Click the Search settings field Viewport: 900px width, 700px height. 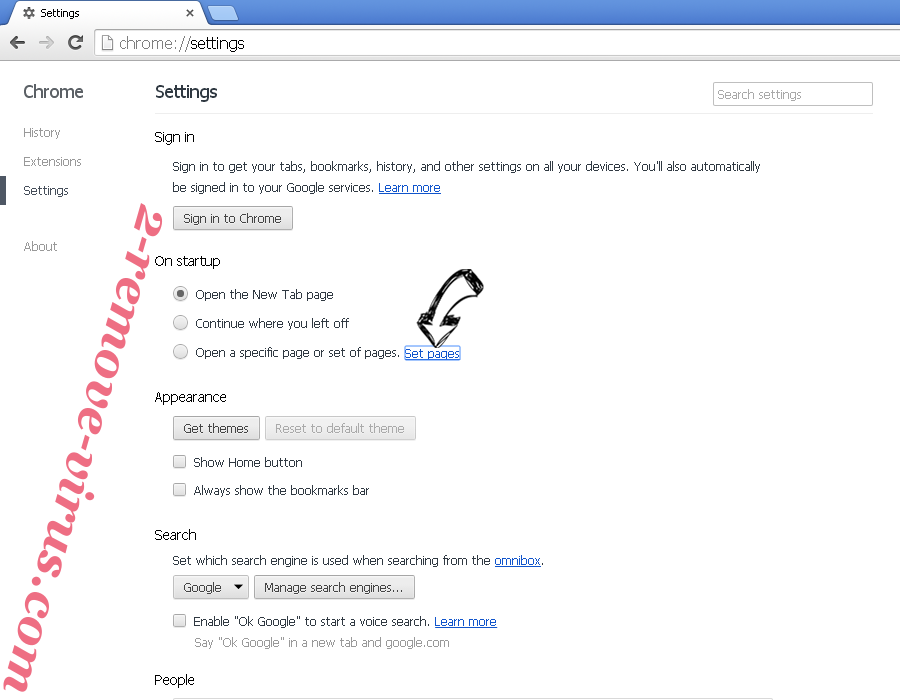(793, 94)
